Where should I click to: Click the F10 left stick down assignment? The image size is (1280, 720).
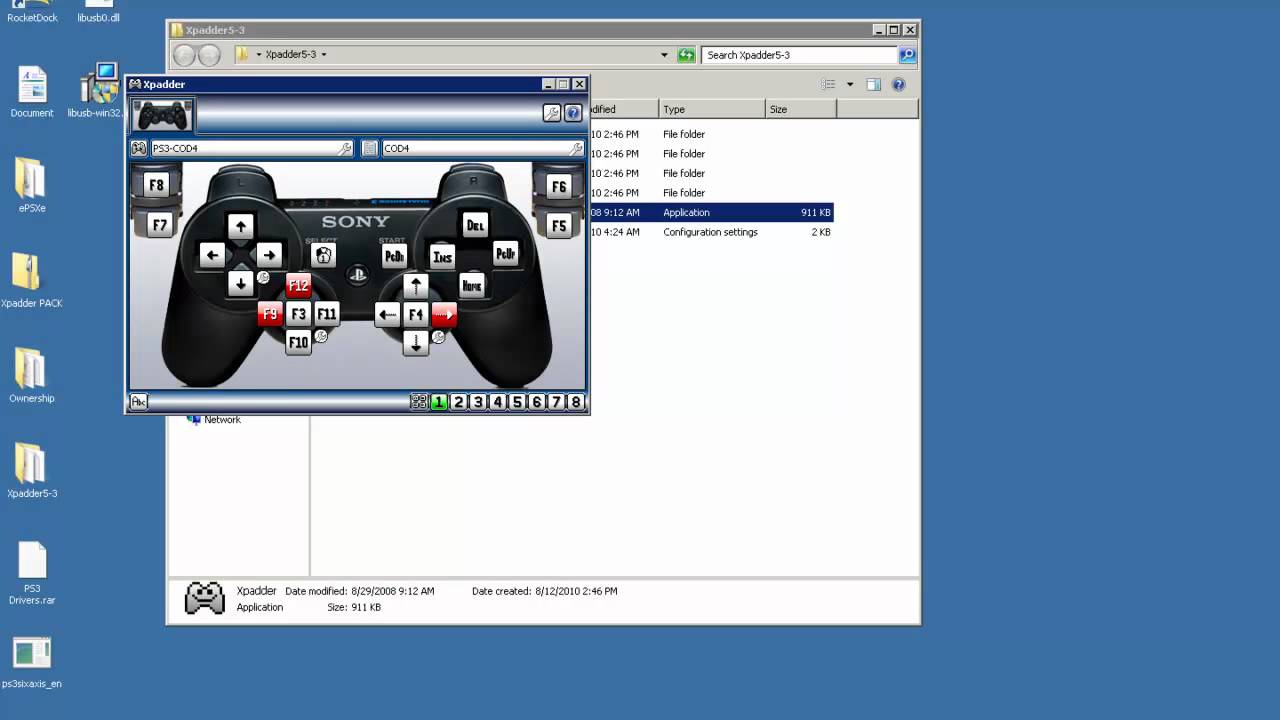pos(298,343)
